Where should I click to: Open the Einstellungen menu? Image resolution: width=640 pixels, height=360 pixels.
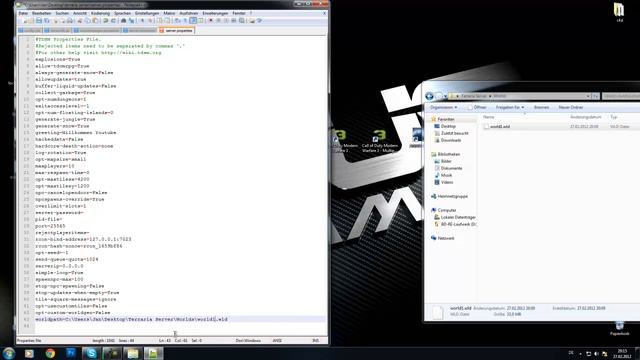[147, 13]
